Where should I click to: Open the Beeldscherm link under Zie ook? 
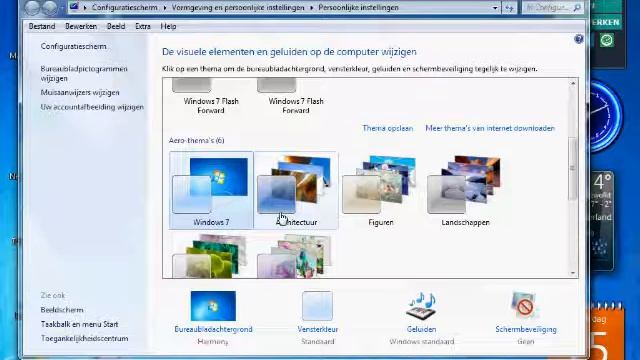pyautogui.click(x=62, y=310)
